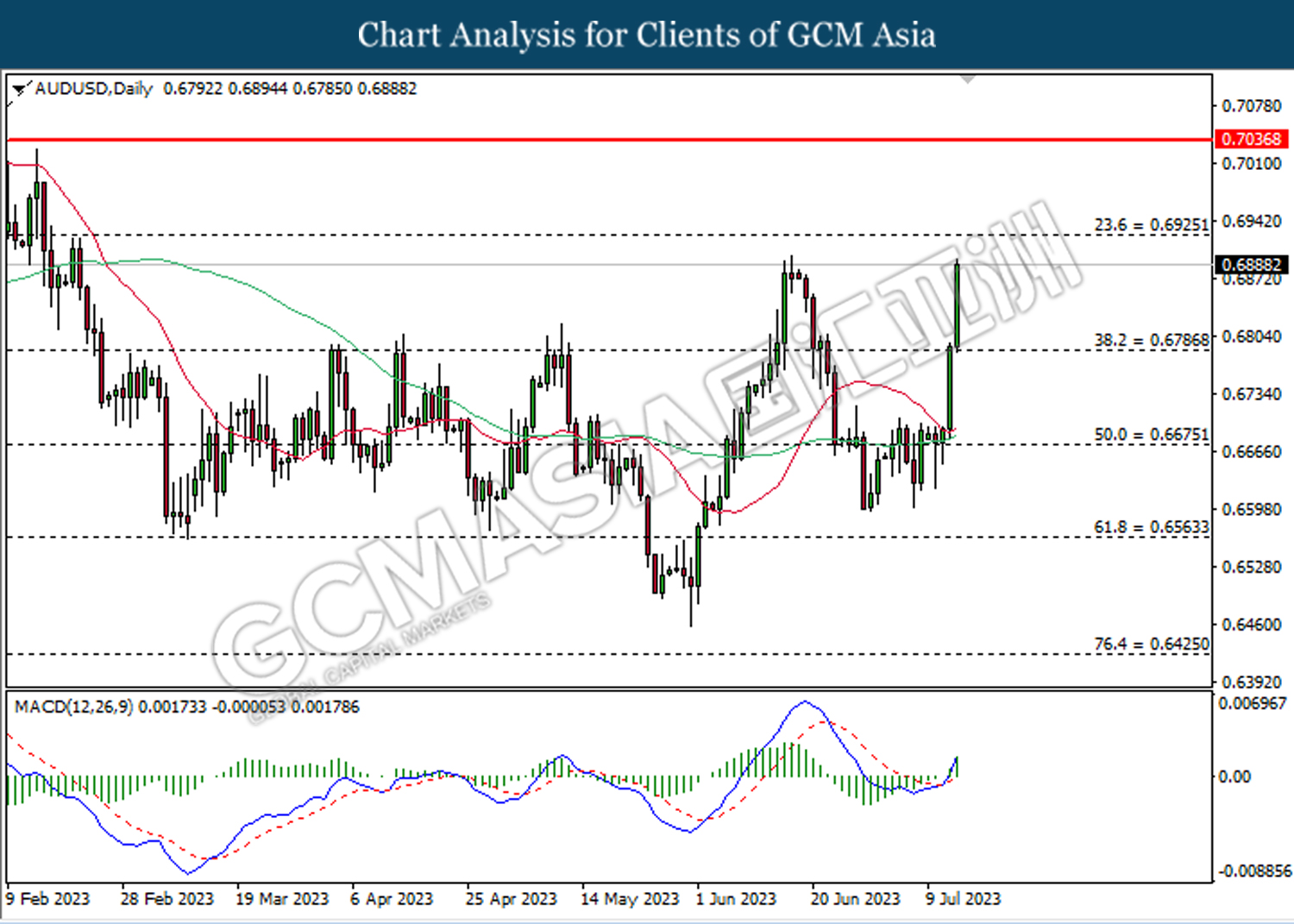Click the current price tag 0.68882

(x=1252, y=265)
